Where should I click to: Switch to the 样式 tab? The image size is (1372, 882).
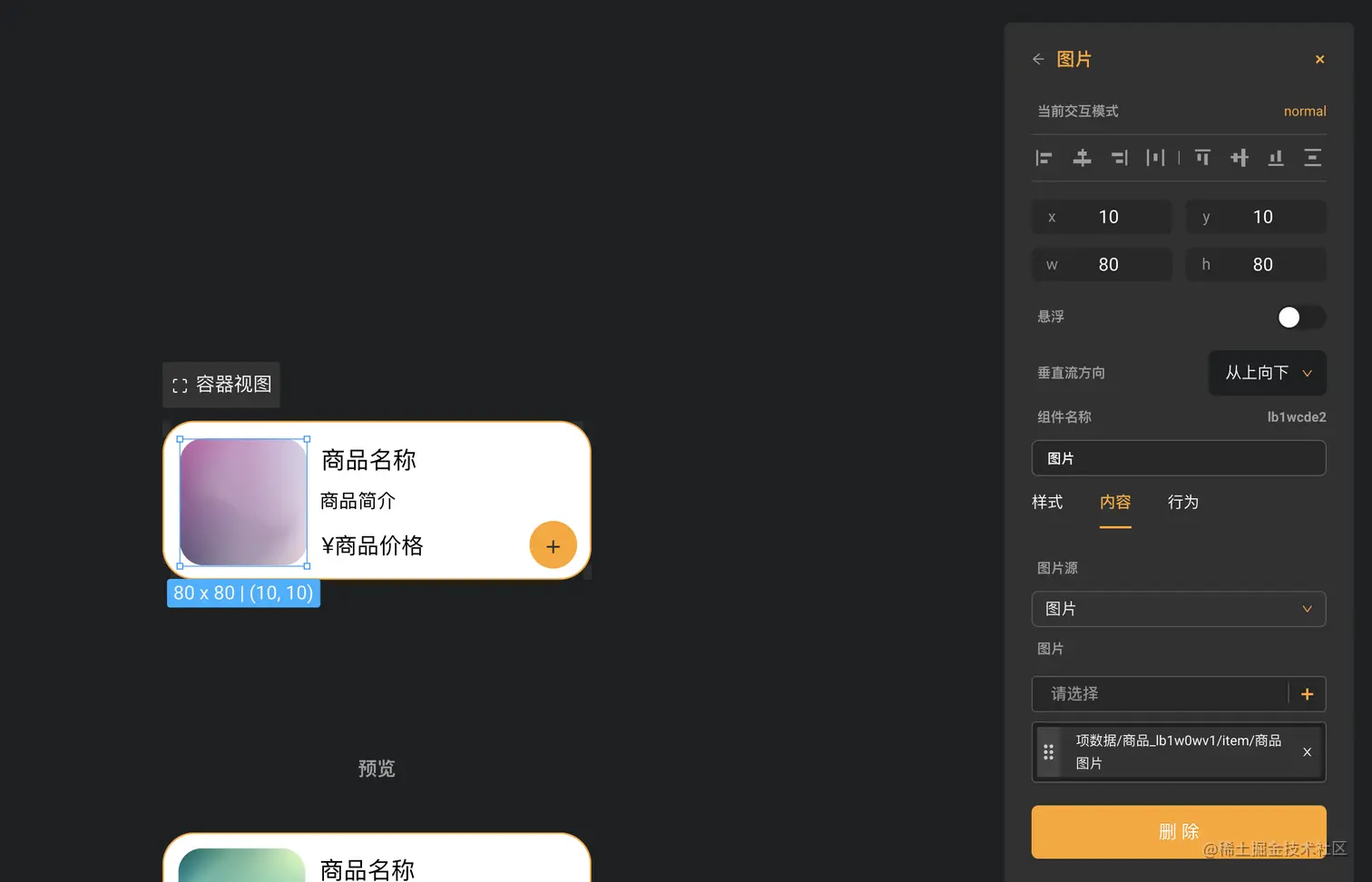1047,502
